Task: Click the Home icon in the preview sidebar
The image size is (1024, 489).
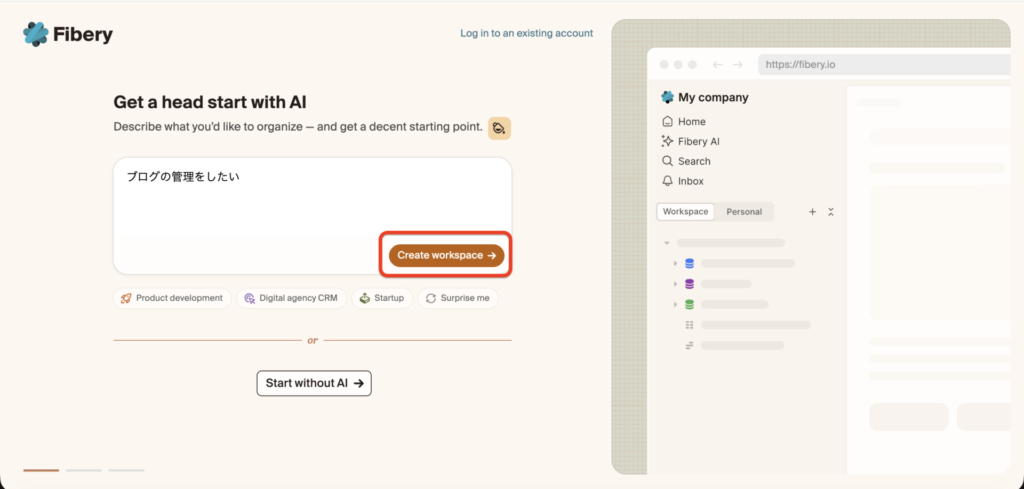Action: coord(667,121)
